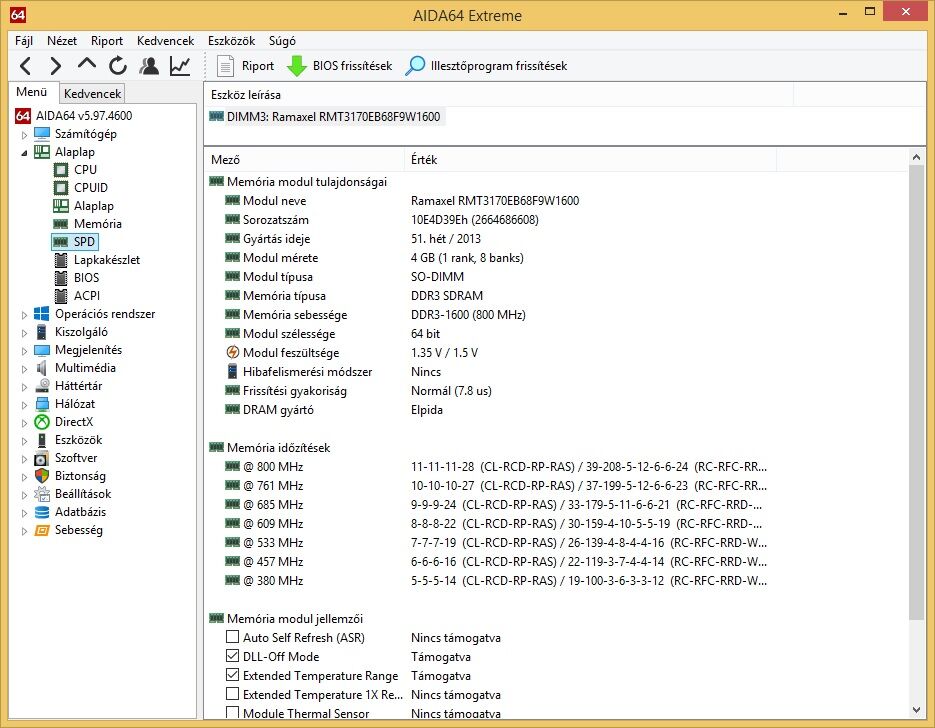Click the Biztonság shield icon
The height and width of the screenshot is (728, 935).
[42, 476]
